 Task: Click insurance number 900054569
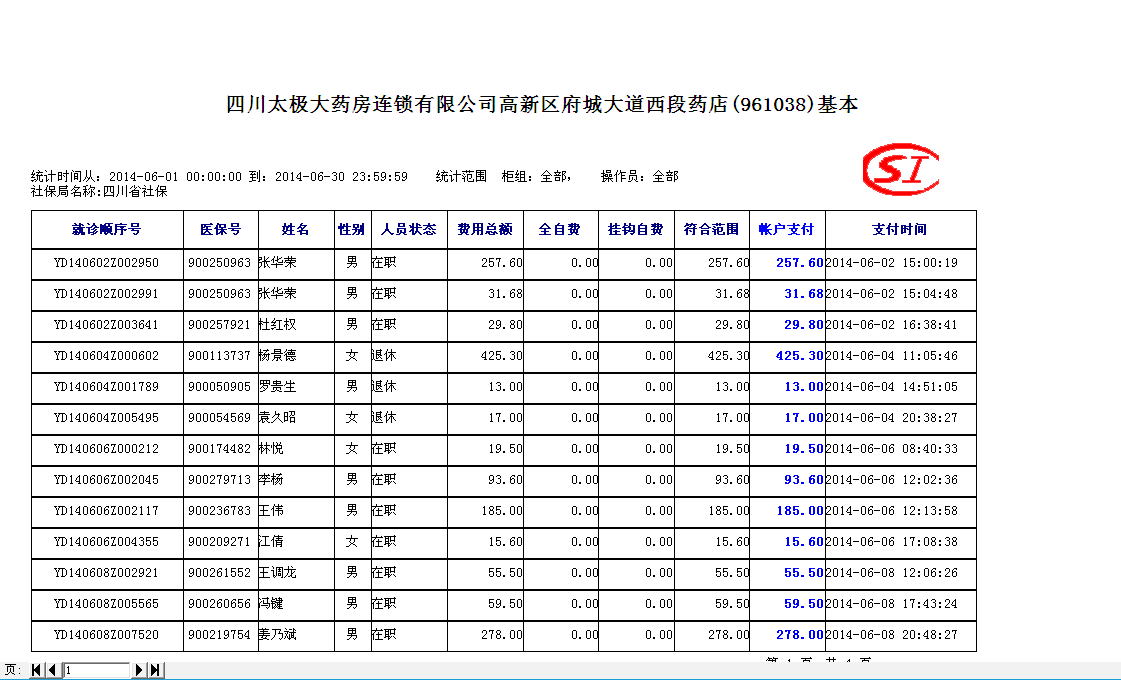click(219, 418)
